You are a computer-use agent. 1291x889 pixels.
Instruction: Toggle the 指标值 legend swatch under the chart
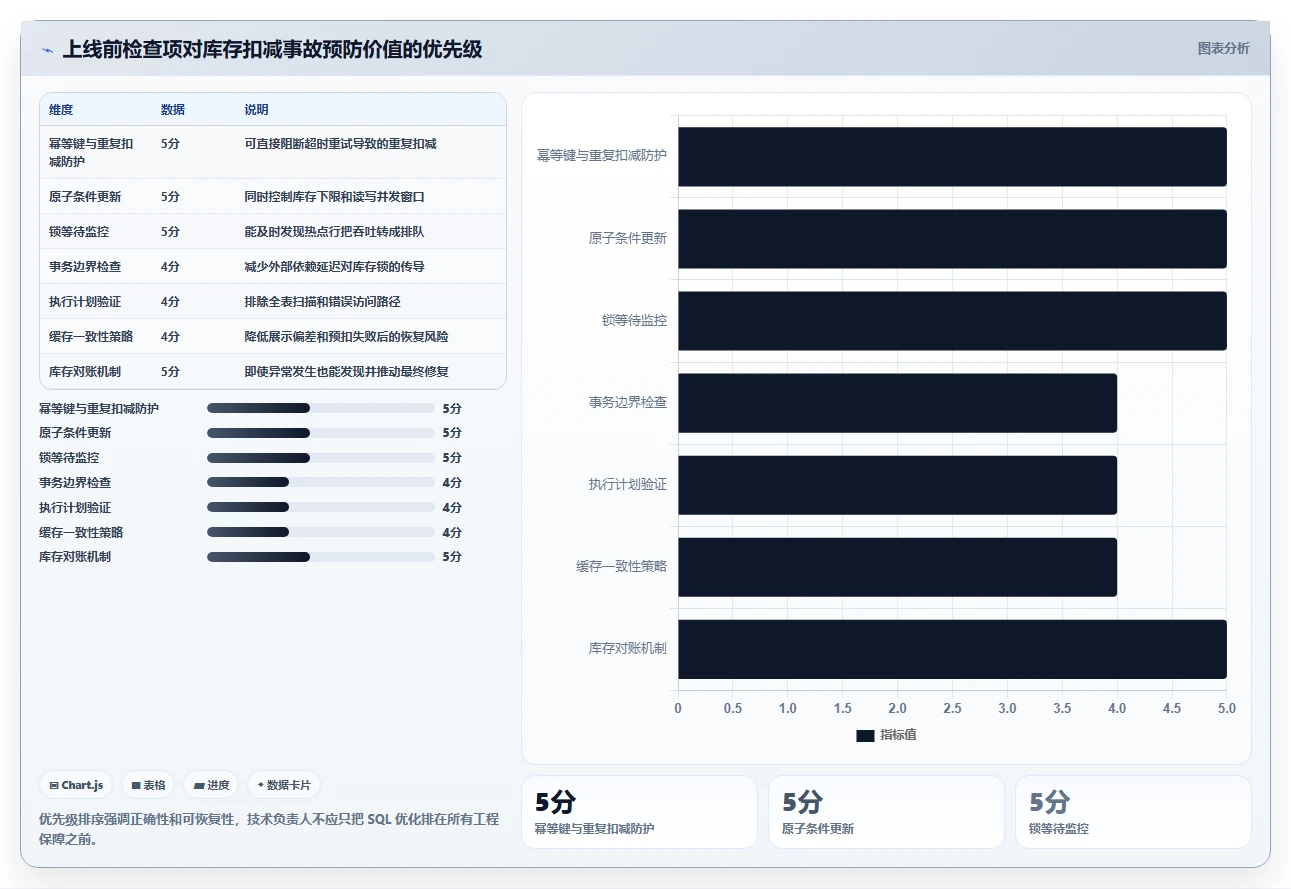tap(865, 735)
